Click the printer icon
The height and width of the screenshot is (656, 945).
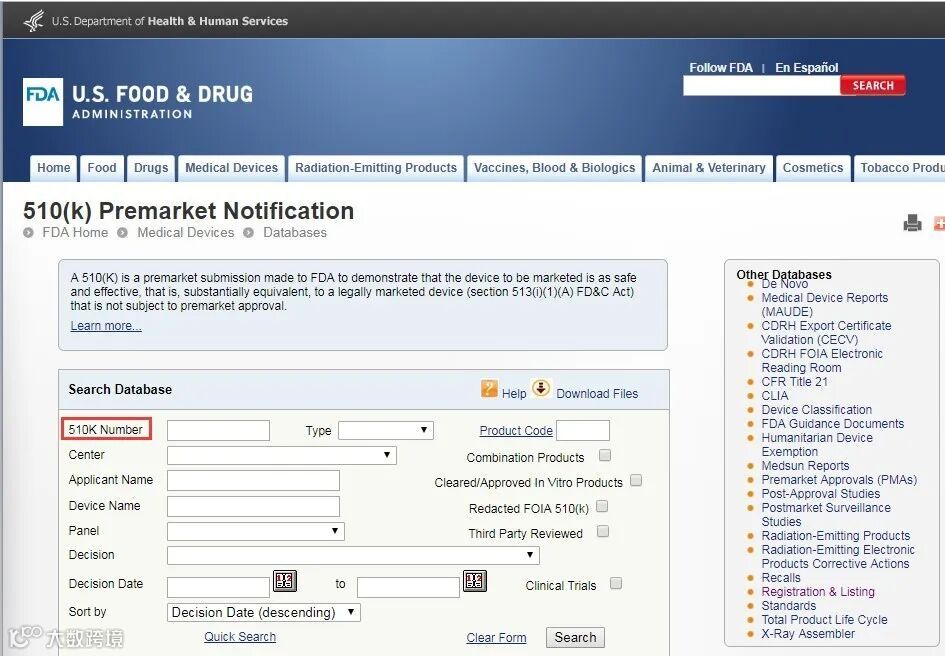pos(912,223)
